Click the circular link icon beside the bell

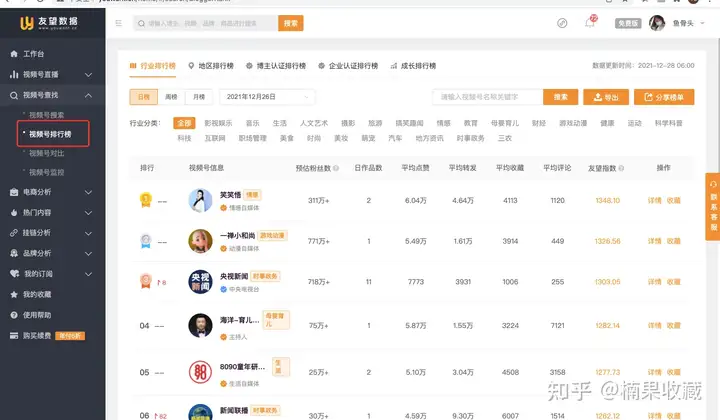[562, 23]
